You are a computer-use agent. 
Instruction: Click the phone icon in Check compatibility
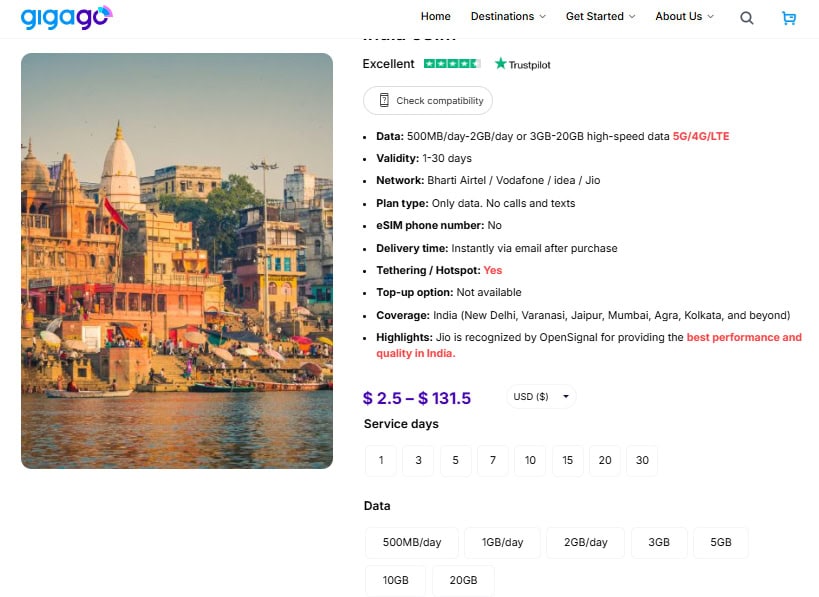(x=384, y=100)
